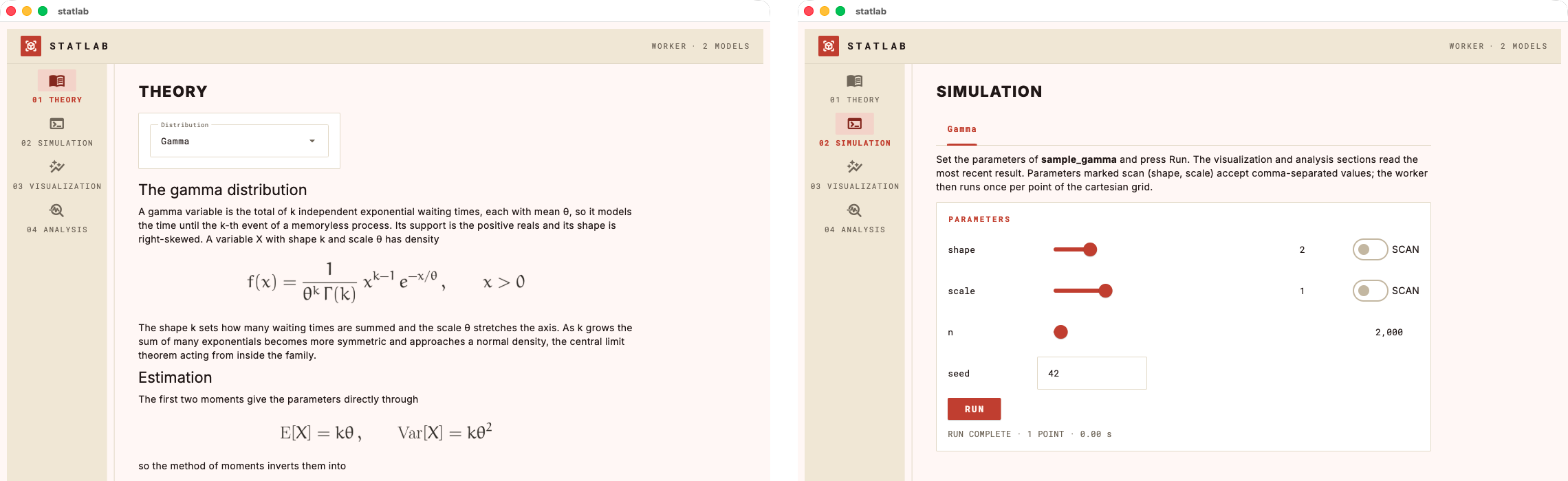Click the E[X] = kθ moment formula
This screenshot has width=1568, height=481.
coord(320,433)
